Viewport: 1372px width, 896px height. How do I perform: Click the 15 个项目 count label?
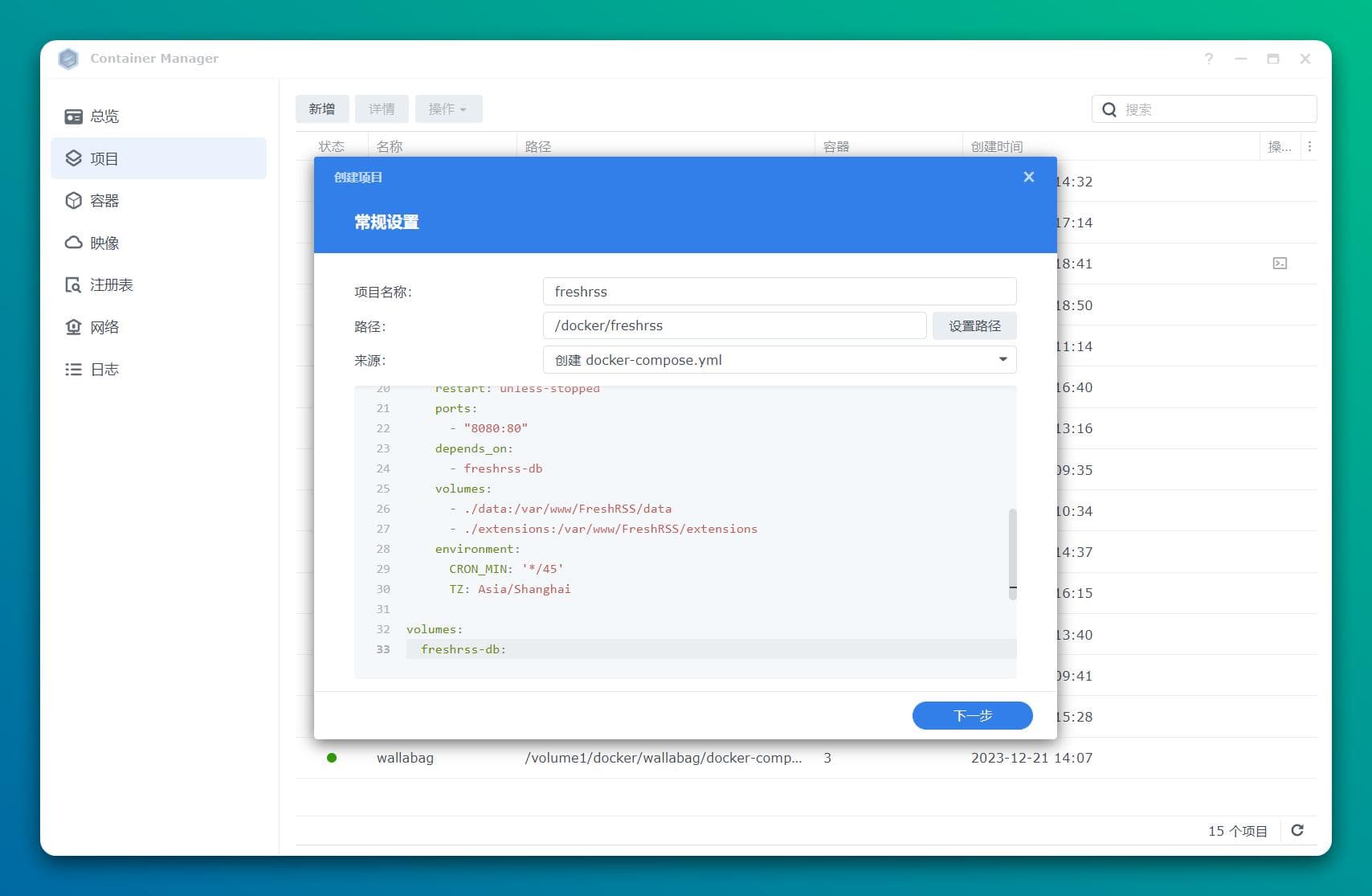(1237, 831)
